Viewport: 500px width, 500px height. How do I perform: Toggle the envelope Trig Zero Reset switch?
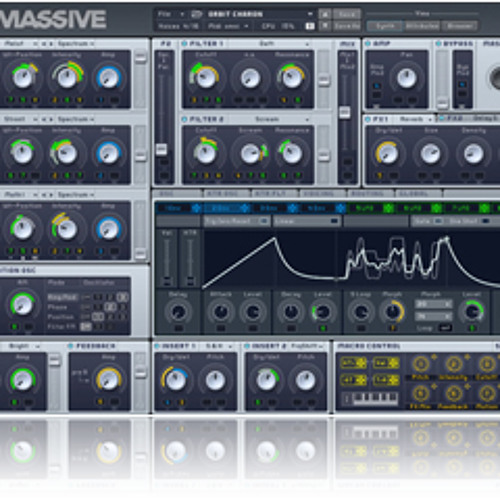(265, 221)
